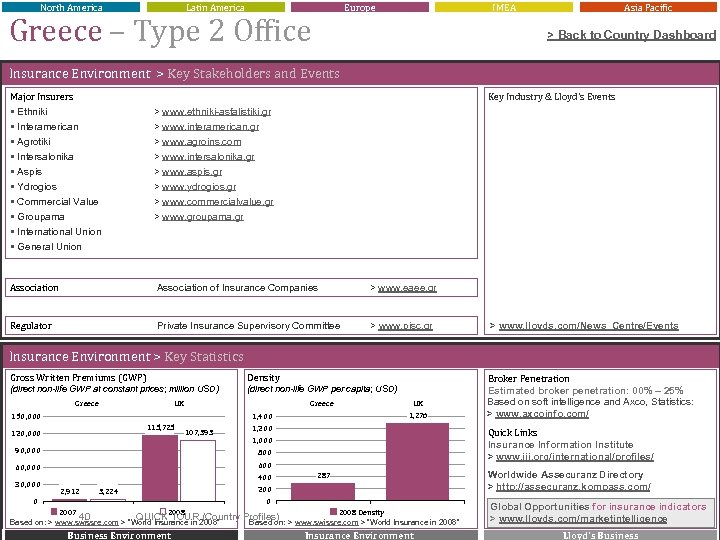Switch to the Latin America tab
Image resolution: width=720 pixels, height=540 pixels.
[215, 7]
